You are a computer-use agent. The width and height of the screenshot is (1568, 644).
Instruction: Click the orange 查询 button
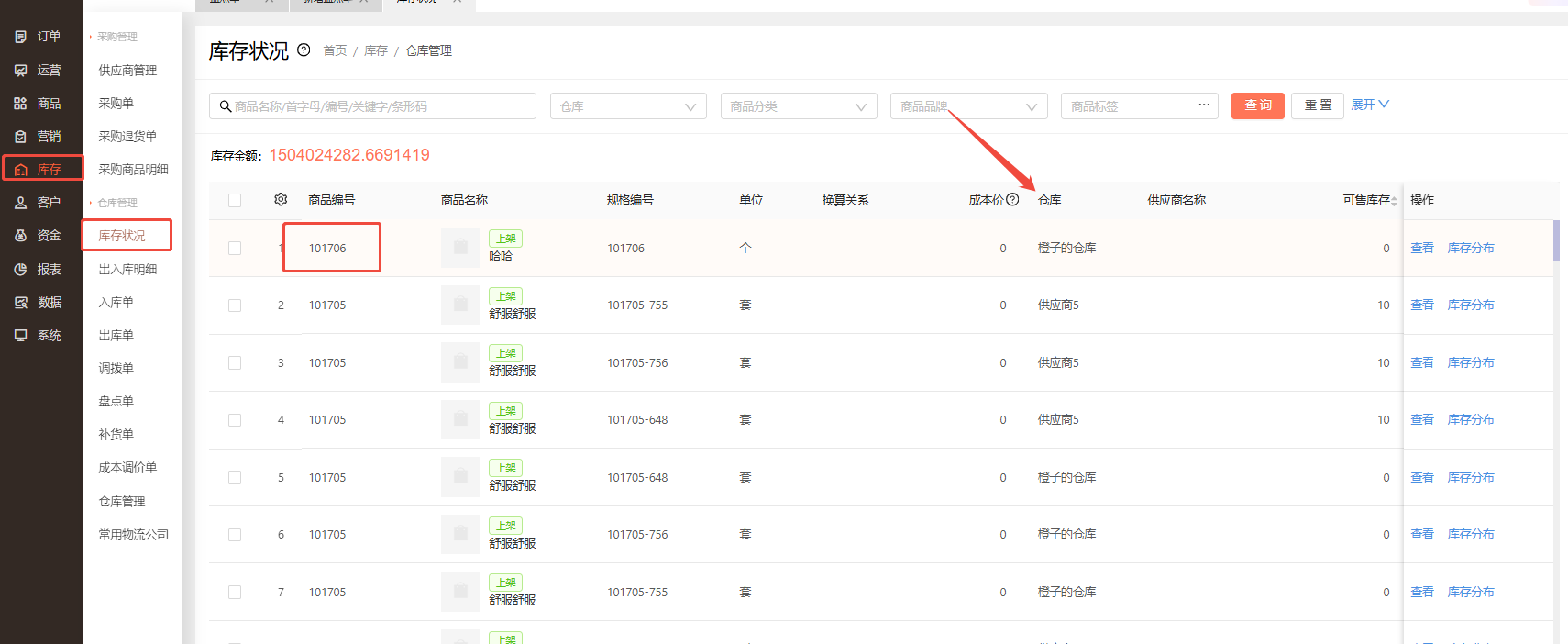tap(1257, 105)
